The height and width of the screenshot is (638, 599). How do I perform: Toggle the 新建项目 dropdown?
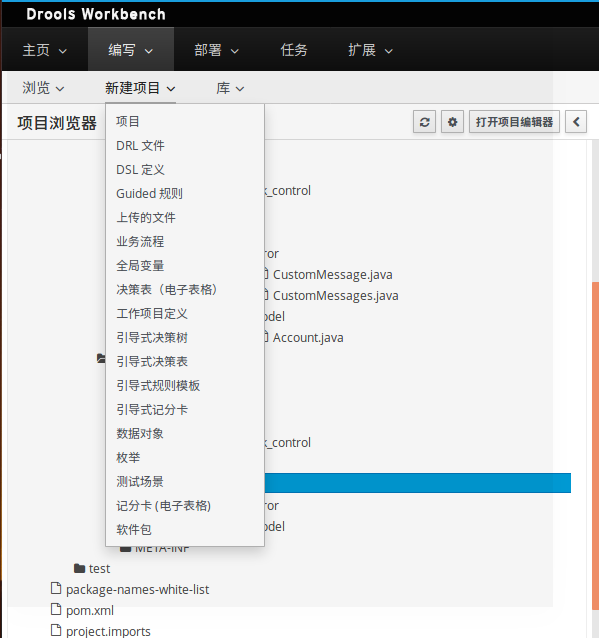[140, 88]
